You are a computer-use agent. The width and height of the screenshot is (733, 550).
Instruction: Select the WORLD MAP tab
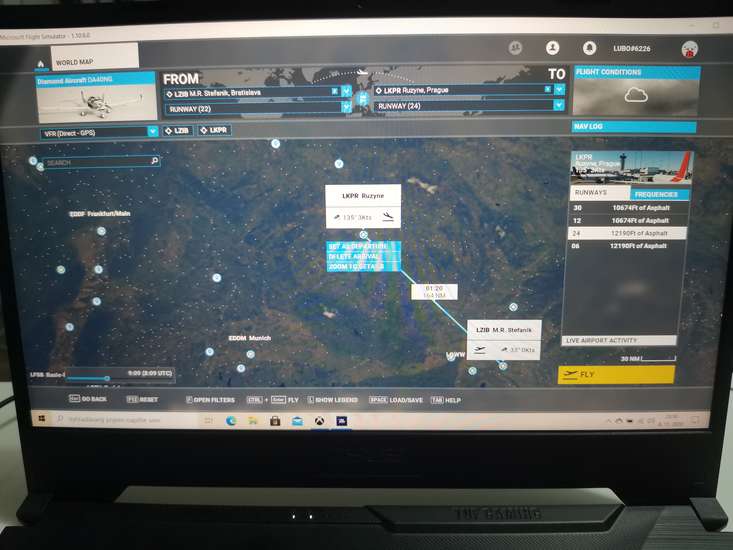(94, 57)
